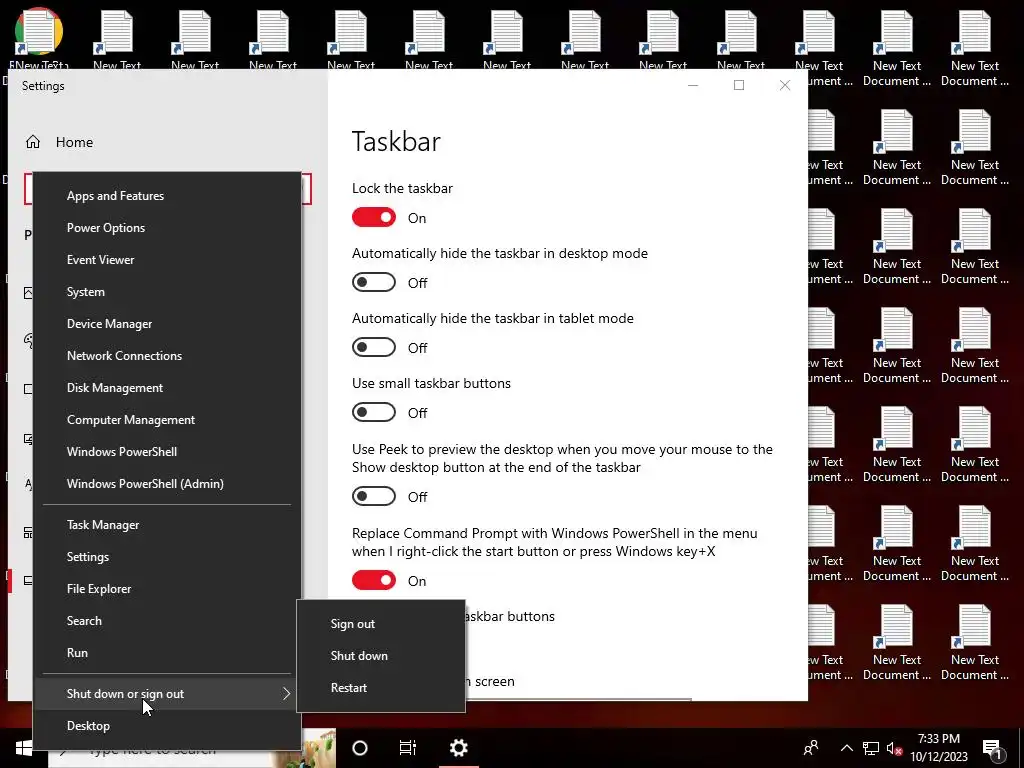Click the Home house icon
This screenshot has width=1024, height=768.
(x=33, y=142)
